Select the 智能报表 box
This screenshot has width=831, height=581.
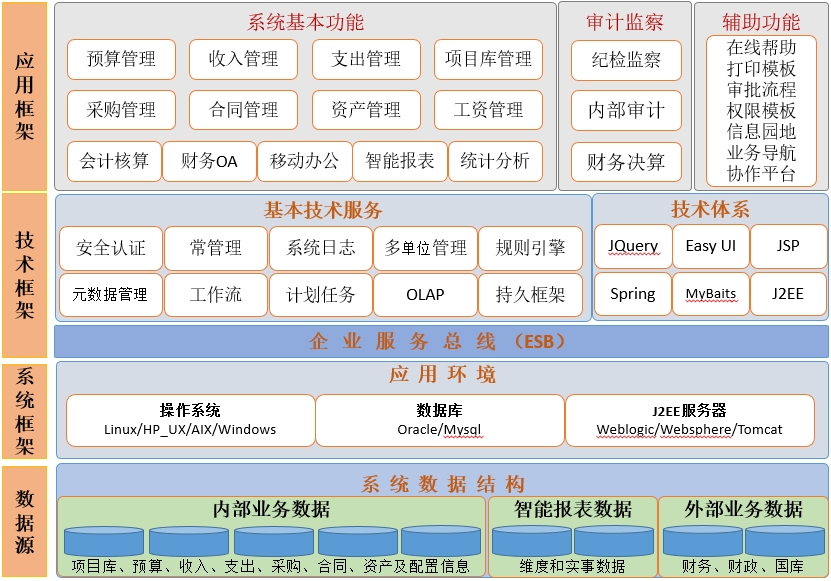click(400, 161)
